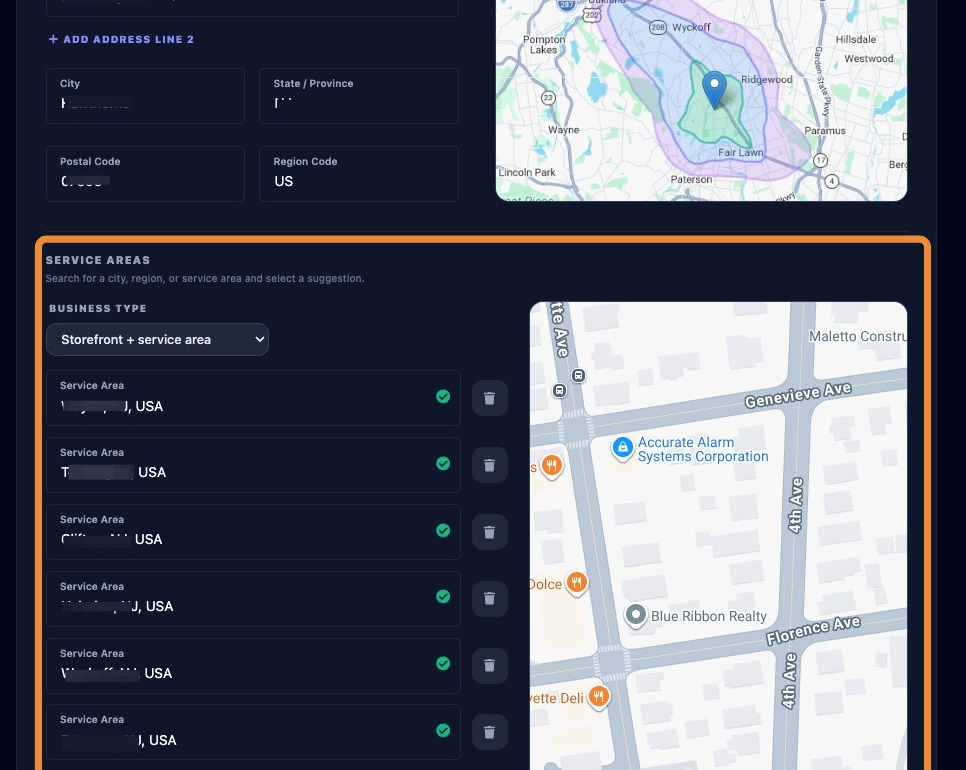This screenshot has width=966, height=770.
Task: Click the third Service Area input field
Action: click(x=253, y=532)
